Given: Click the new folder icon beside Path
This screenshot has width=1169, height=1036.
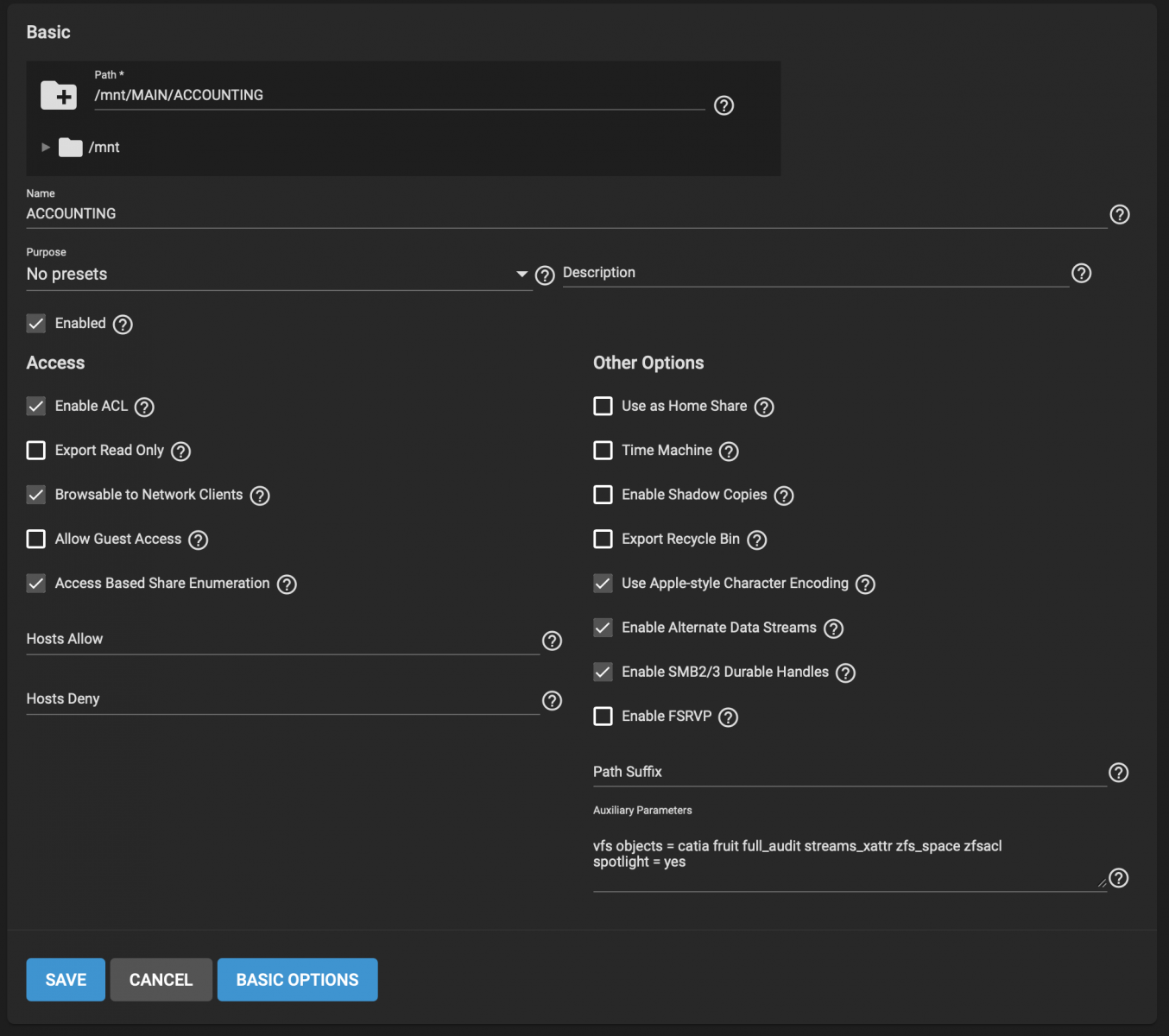Looking at the screenshot, I should [x=59, y=95].
